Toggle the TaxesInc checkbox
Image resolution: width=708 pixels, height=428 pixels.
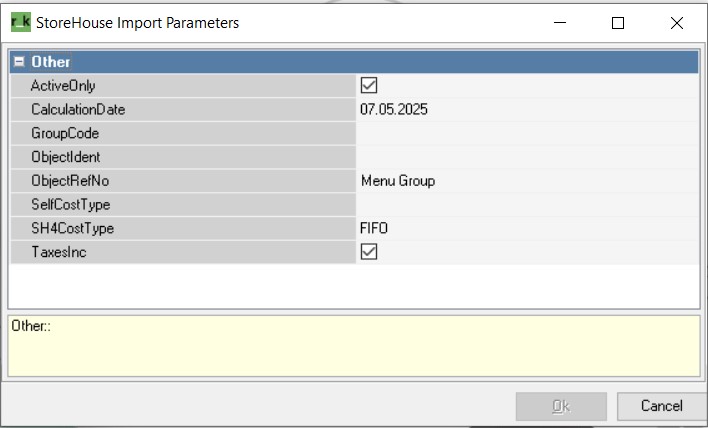click(x=368, y=252)
